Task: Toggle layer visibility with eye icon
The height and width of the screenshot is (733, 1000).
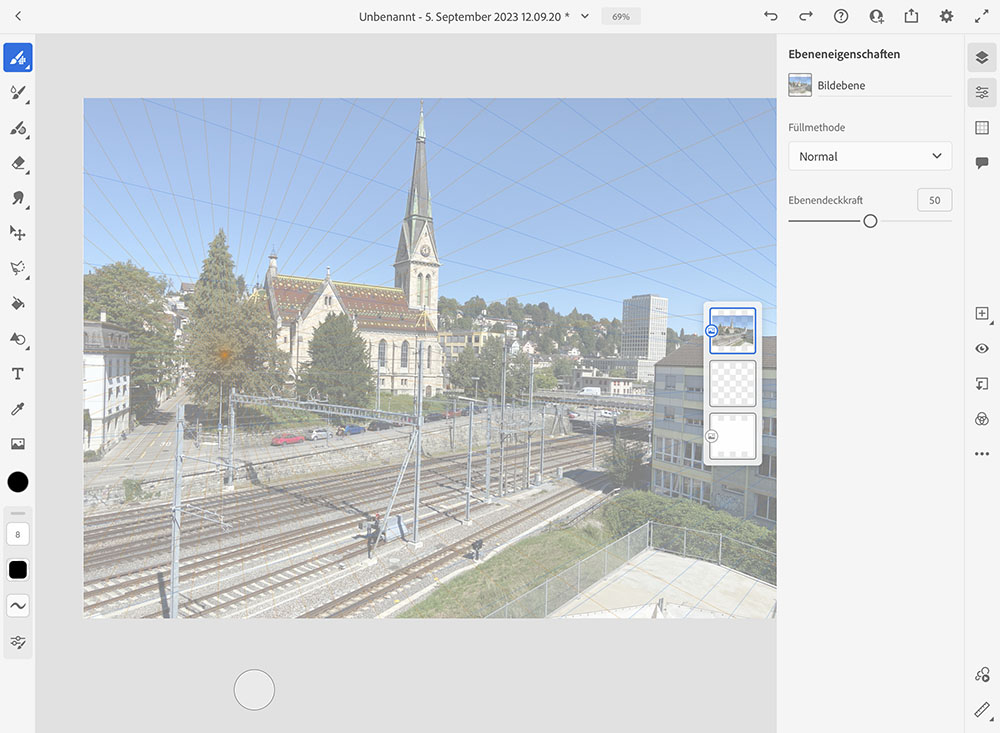Action: pyautogui.click(x=982, y=348)
